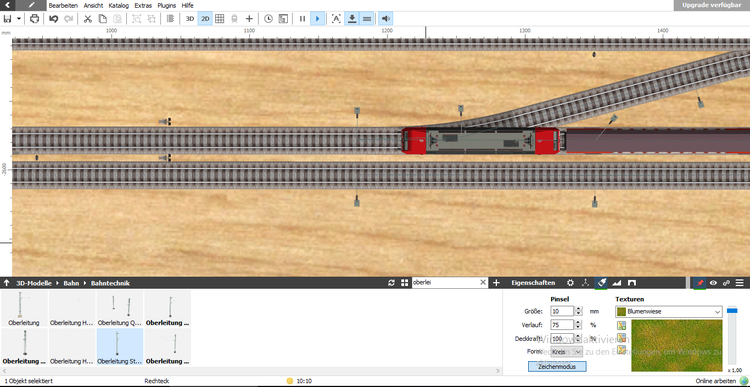Select the Oberleitung Q... catalog thumbnail
Image resolution: width=750 pixels, height=387 pixels.
[x=120, y=309]
